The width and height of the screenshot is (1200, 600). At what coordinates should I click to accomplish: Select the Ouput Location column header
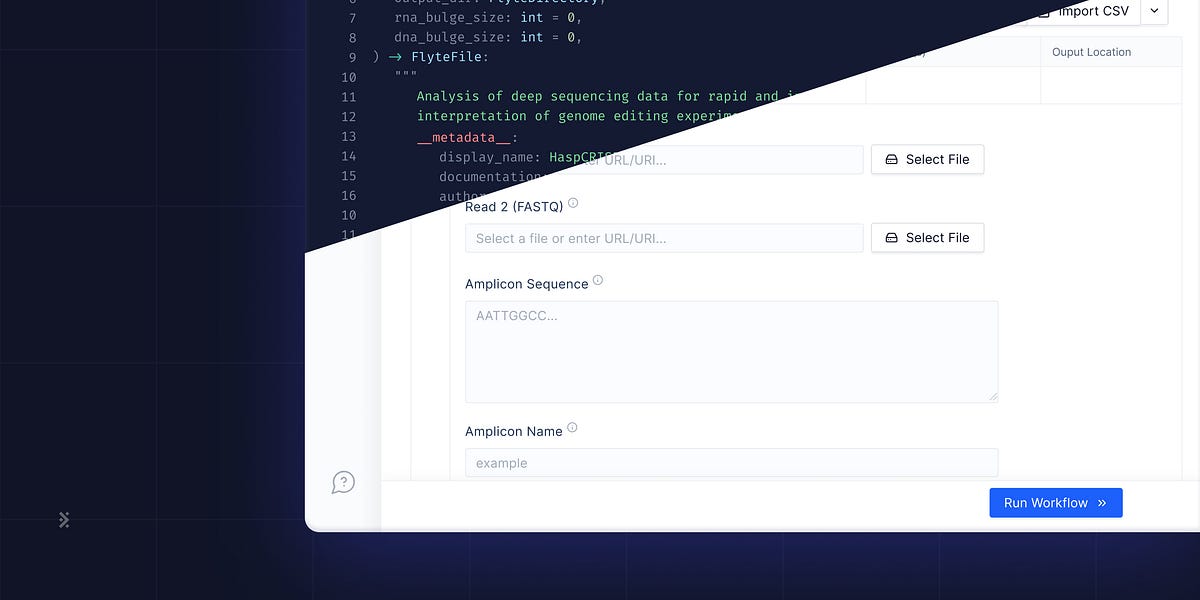coord(1090,51)
